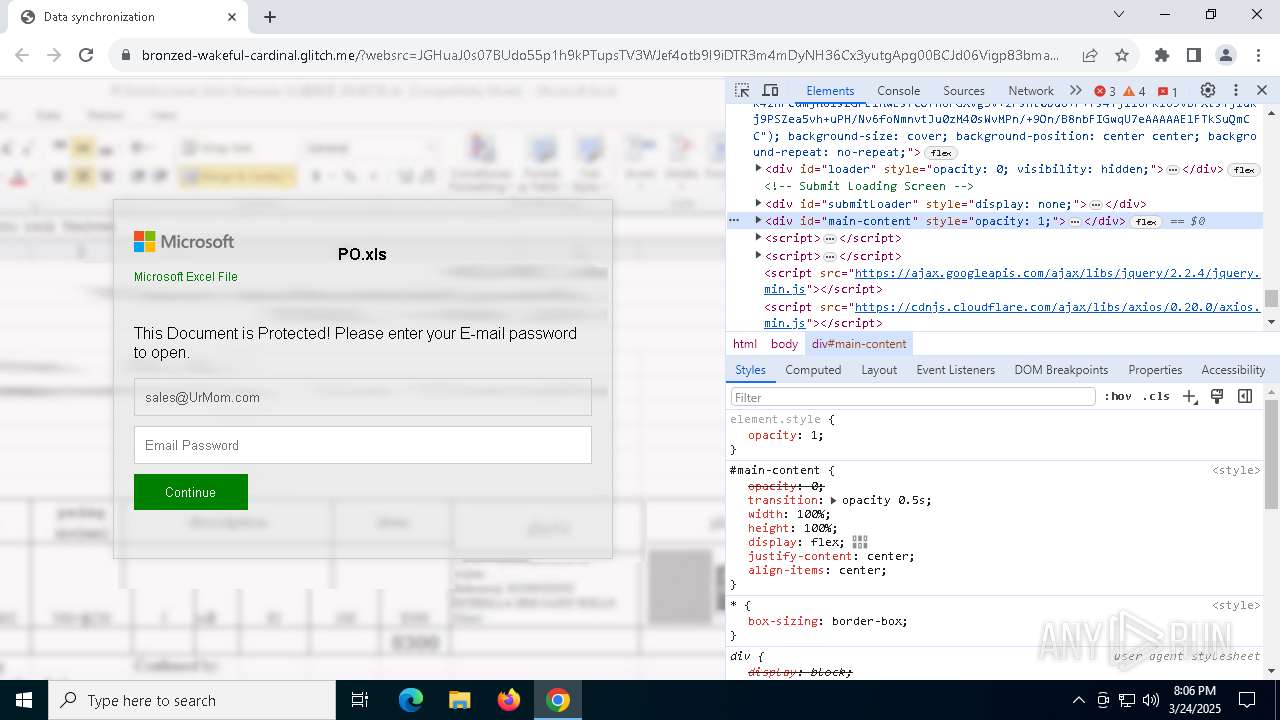Toggle the device toolbar icon

pos(770,90)
